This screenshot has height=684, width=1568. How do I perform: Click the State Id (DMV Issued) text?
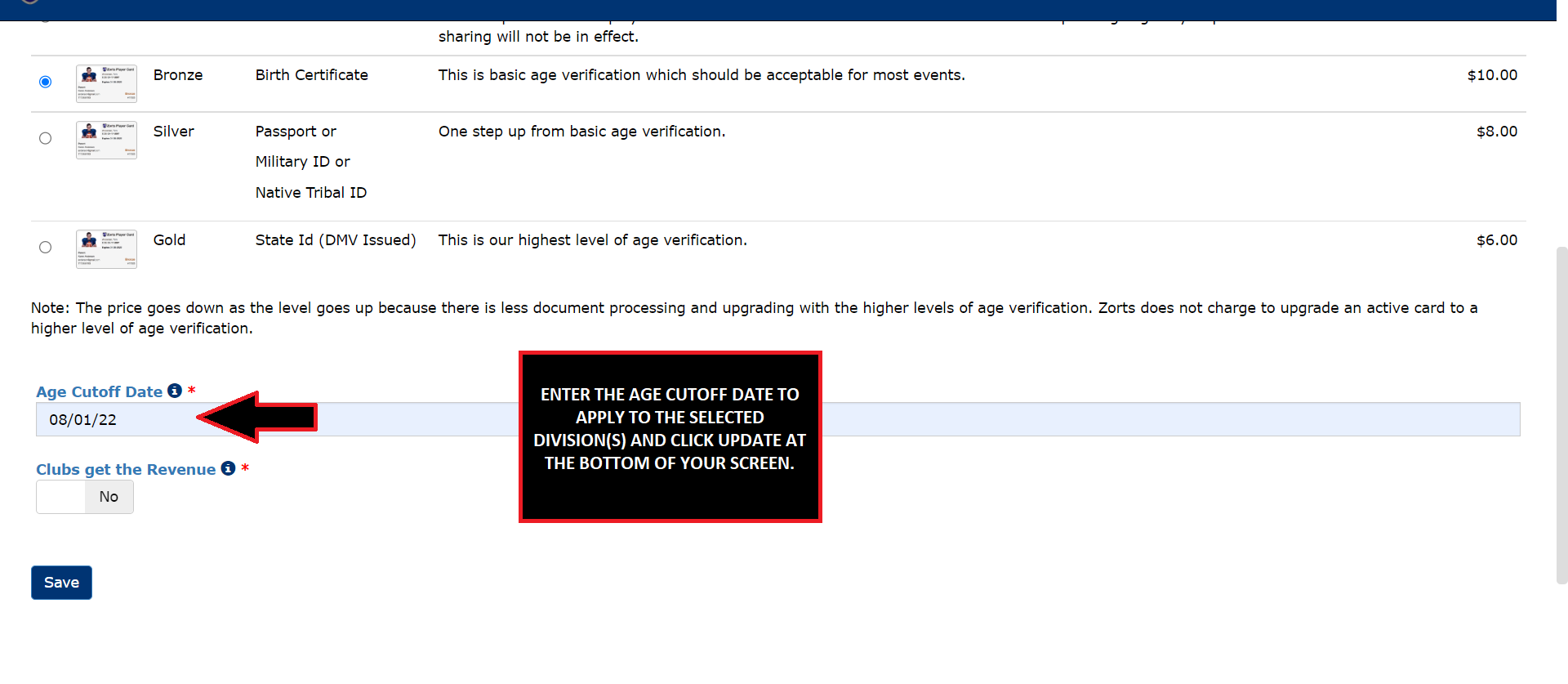coord(336,240)
